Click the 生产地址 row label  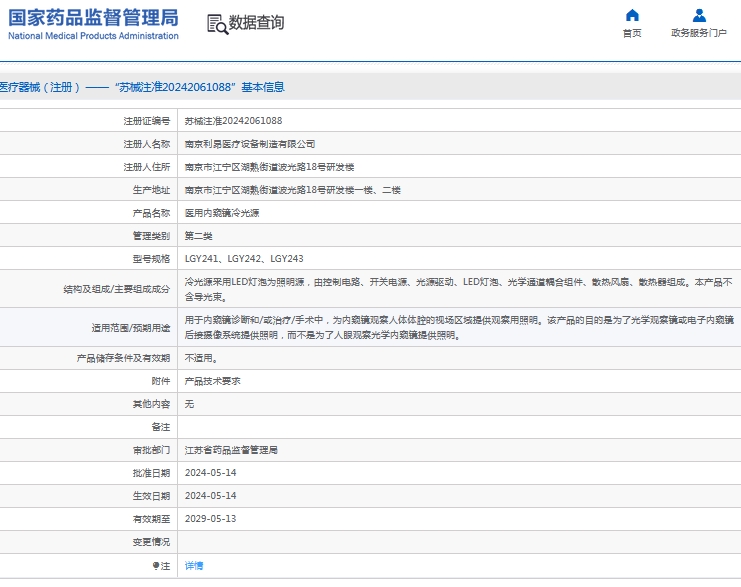[x=151, y=190]
